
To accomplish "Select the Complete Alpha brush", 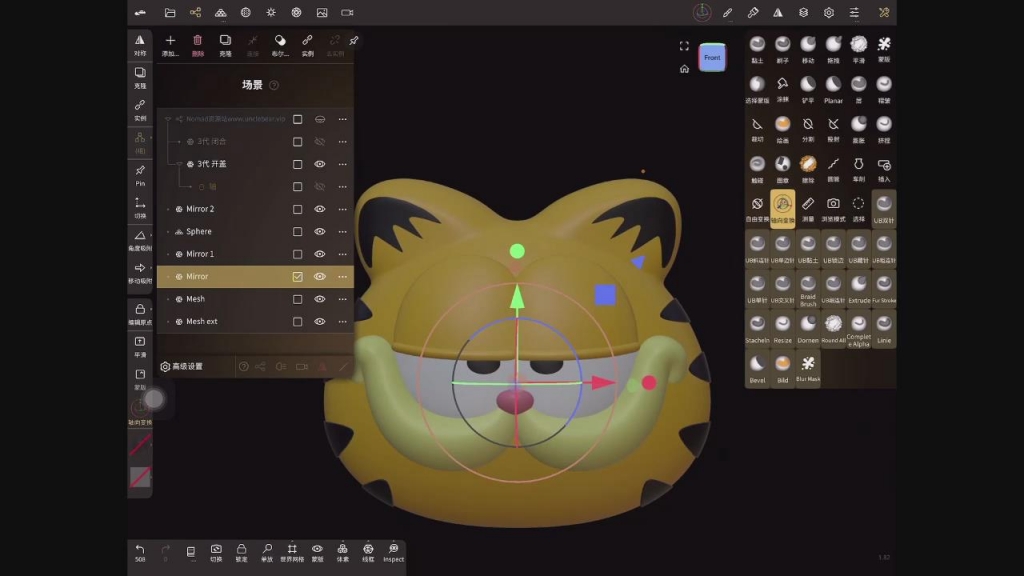I will click(859, 328).
